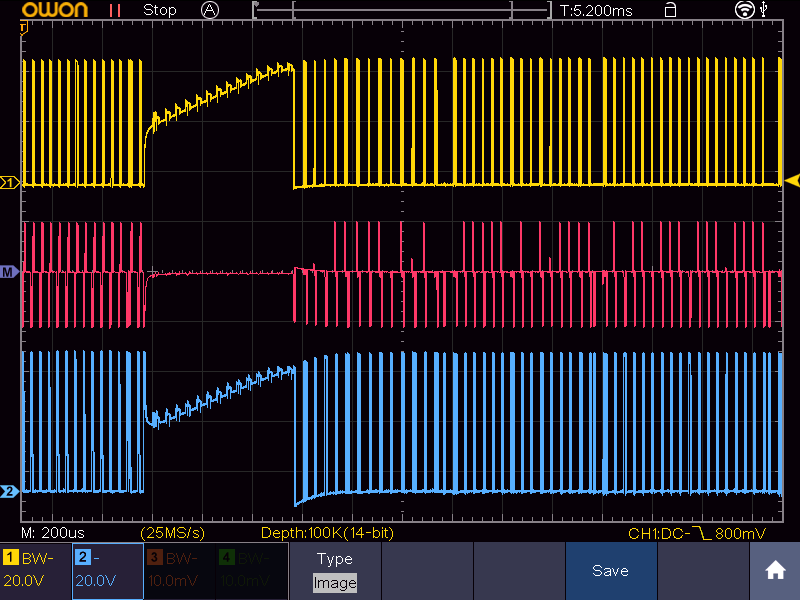The height and width of the screenshot is (600, 800).
Task: Click the WiFi status icon
Action: tap(744, 10)
